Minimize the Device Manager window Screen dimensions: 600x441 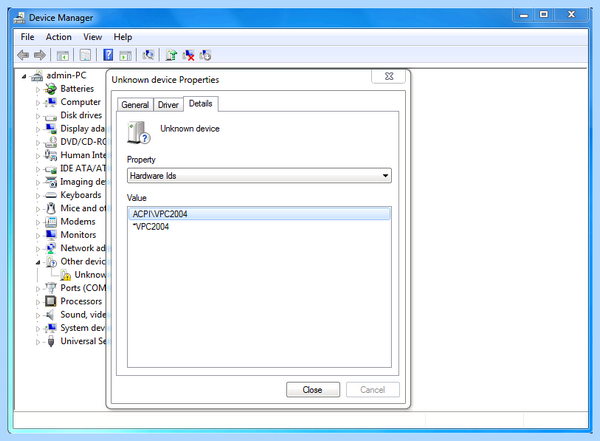pos(523,15)
